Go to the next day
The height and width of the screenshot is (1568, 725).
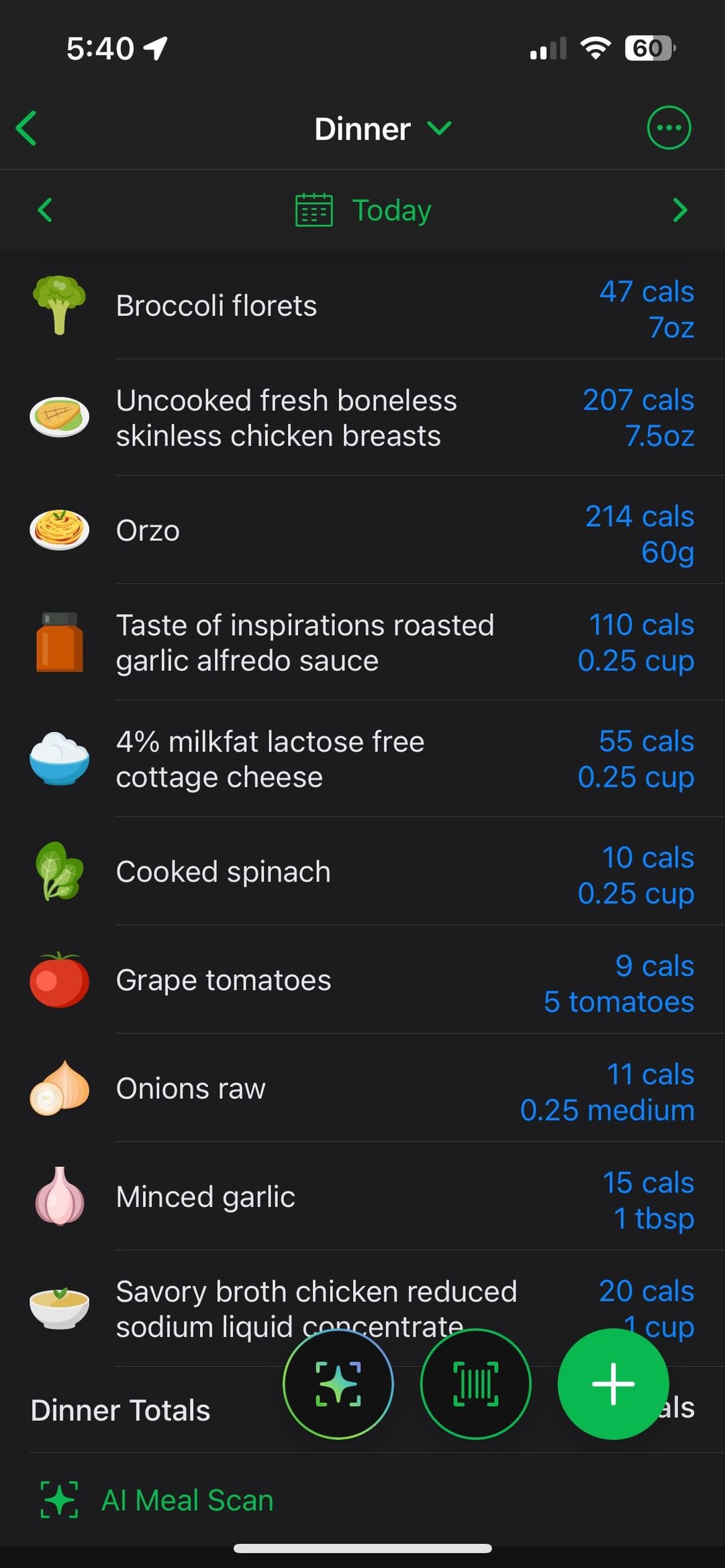click(679, 210)
